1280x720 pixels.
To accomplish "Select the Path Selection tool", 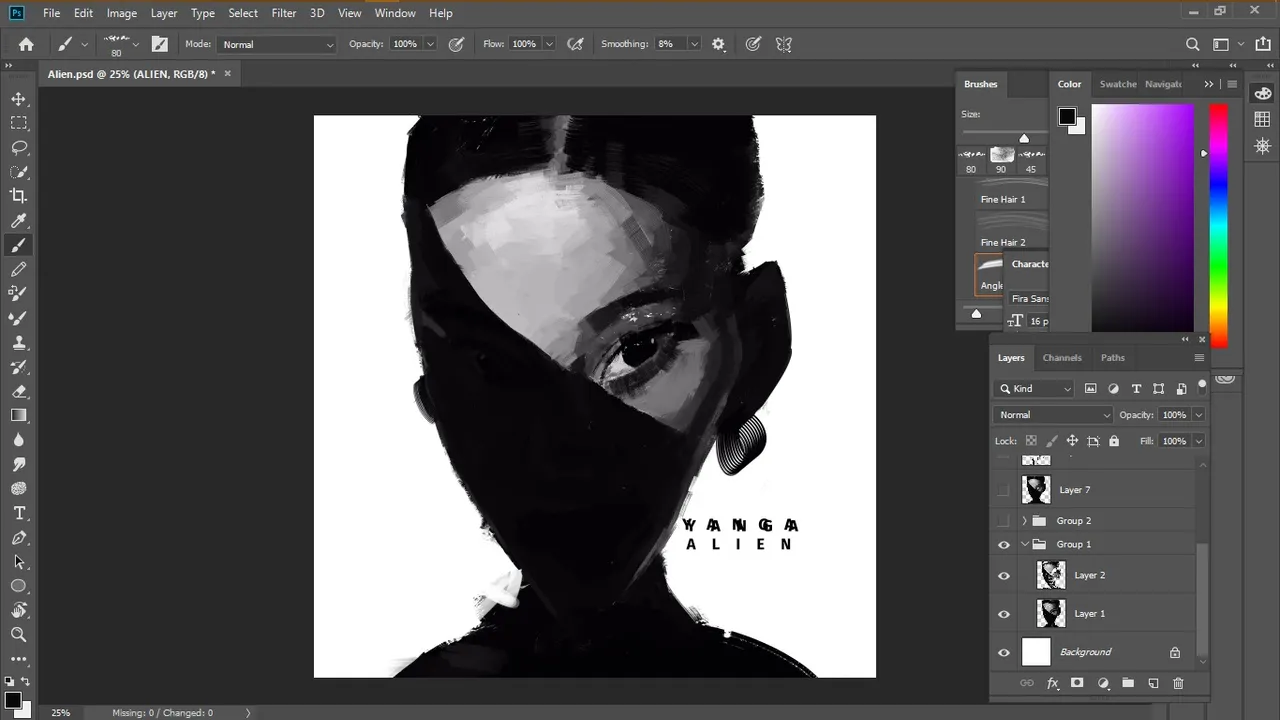I will coord(19,562).
